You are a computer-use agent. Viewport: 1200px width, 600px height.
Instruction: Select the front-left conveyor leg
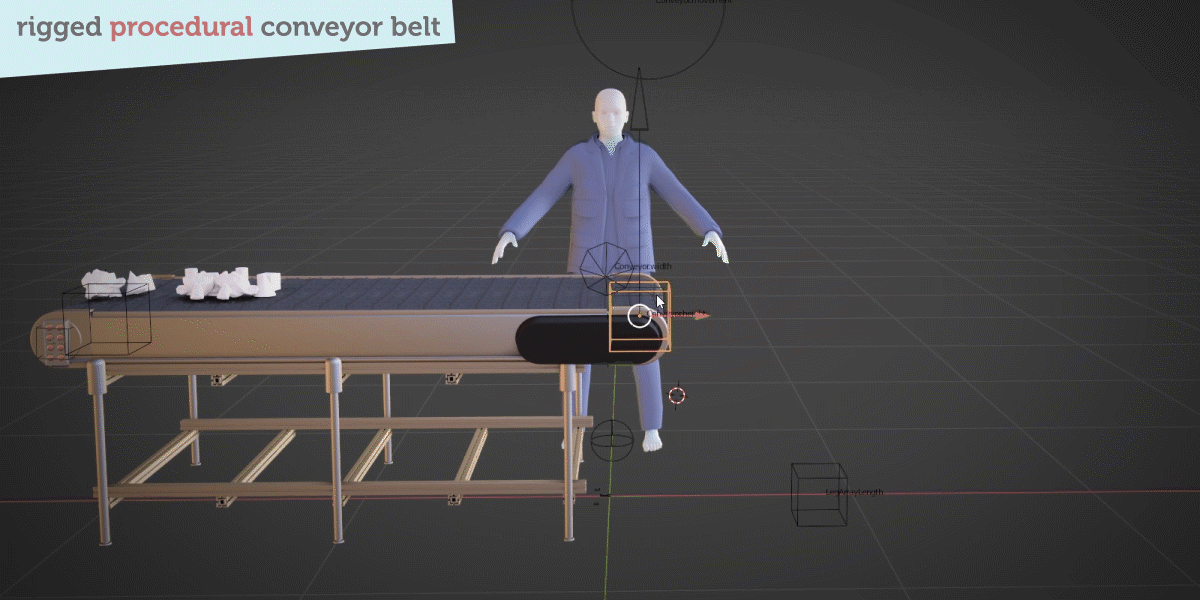(x=99, y=452)
